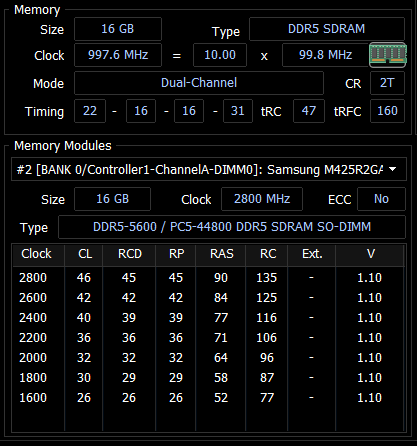The image size is (417, 446).
Task: Click the Ext. column header
Action: point(311,254)
